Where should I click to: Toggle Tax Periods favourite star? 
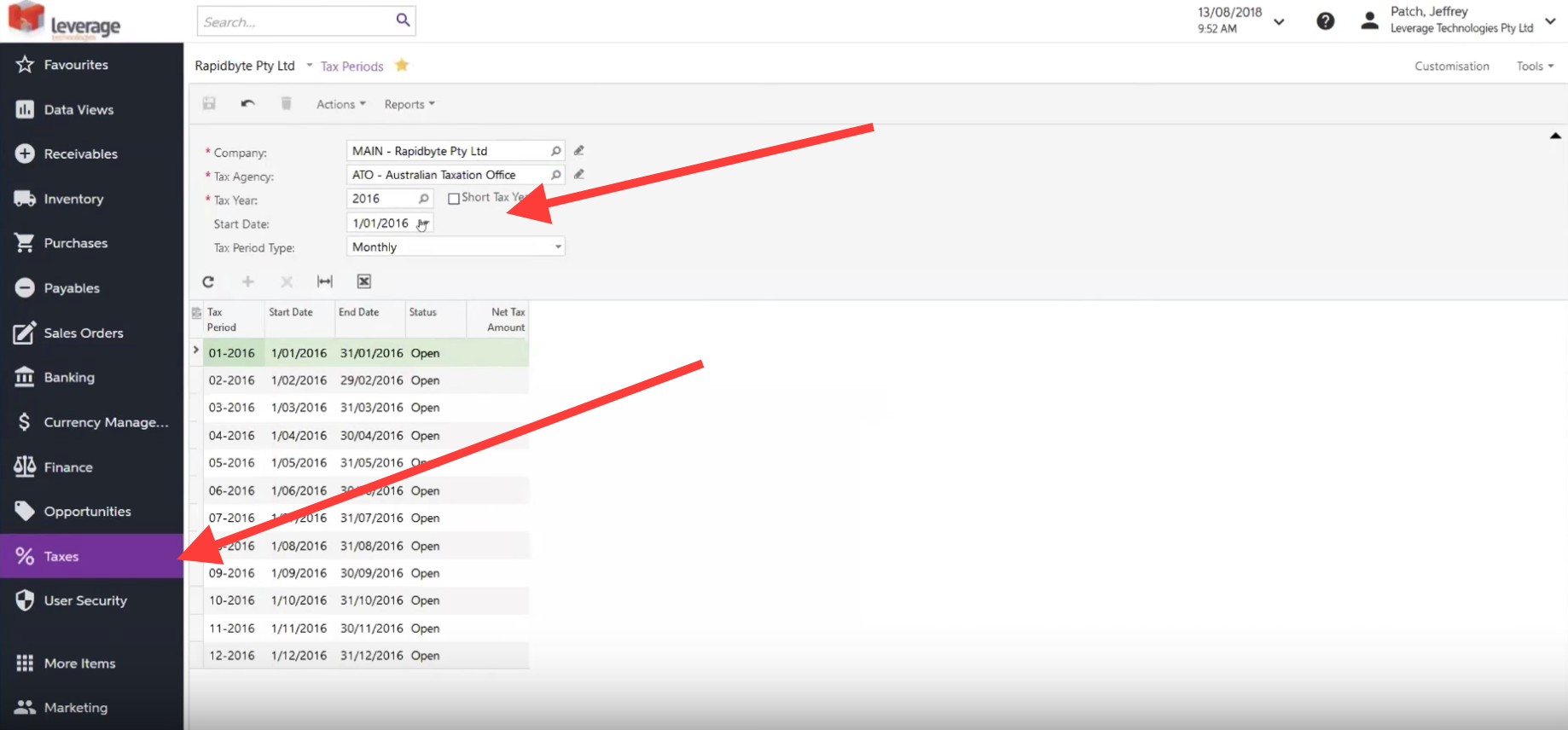[x=402, y=65]
